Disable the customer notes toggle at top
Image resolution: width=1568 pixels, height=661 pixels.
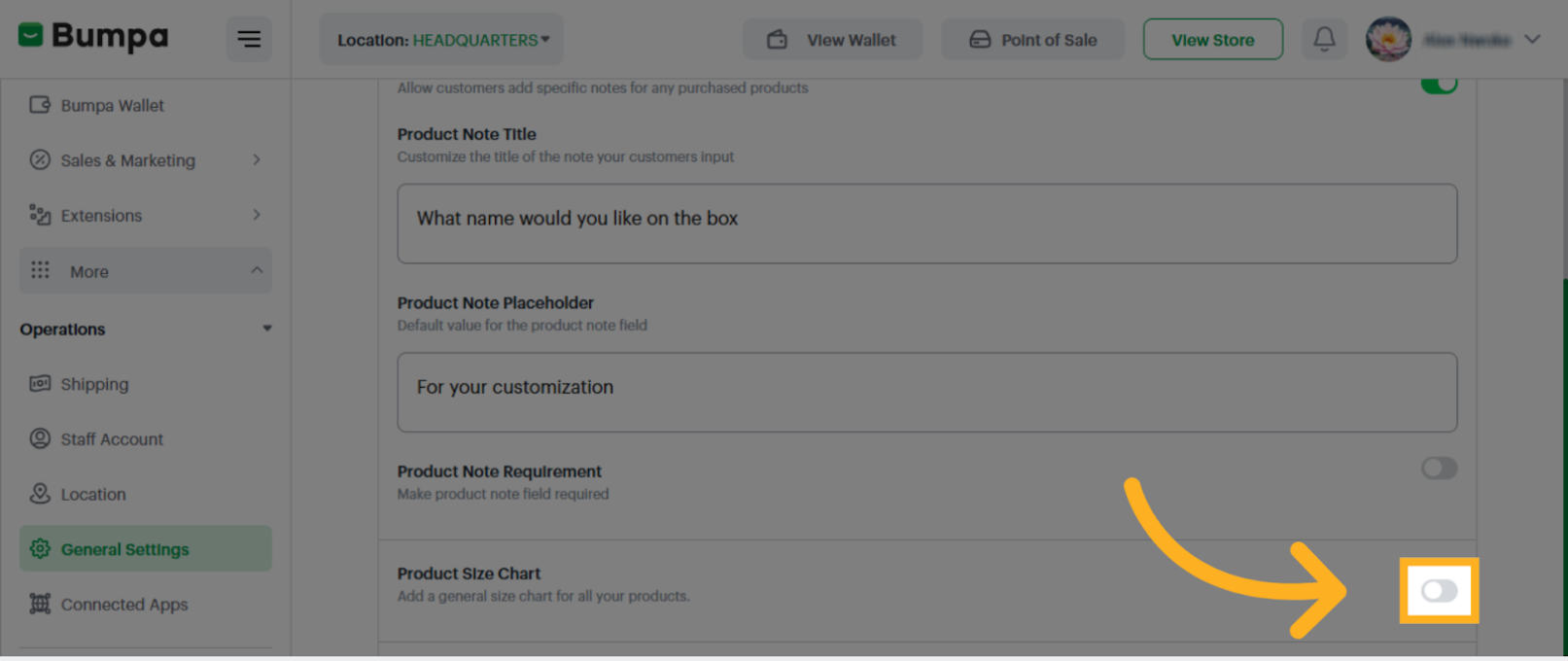(x=1439, y=84)
